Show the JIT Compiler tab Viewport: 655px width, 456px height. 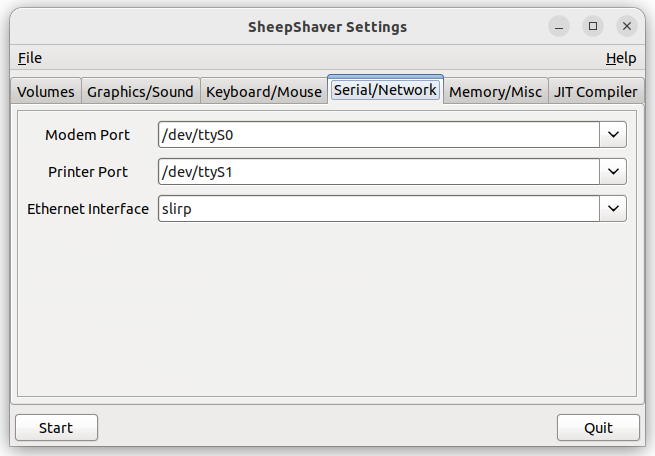tap(596, 91)
